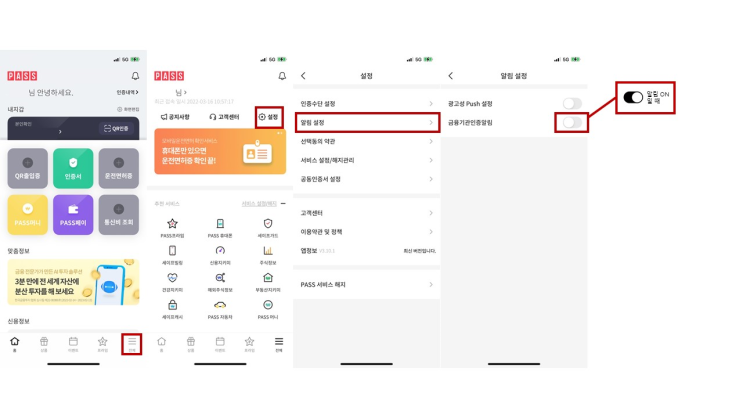743x418 pixels.
Task: Tap the 신용정보 section heading
Action: click(18, 321)
